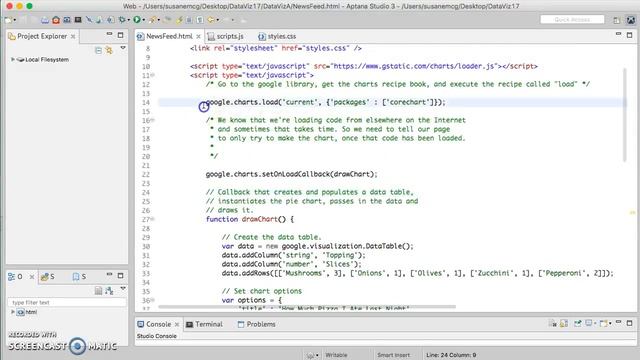Viewport: 640px width, 360px height.
Task: Open the back navigation history dropdown
Action: 217,20
